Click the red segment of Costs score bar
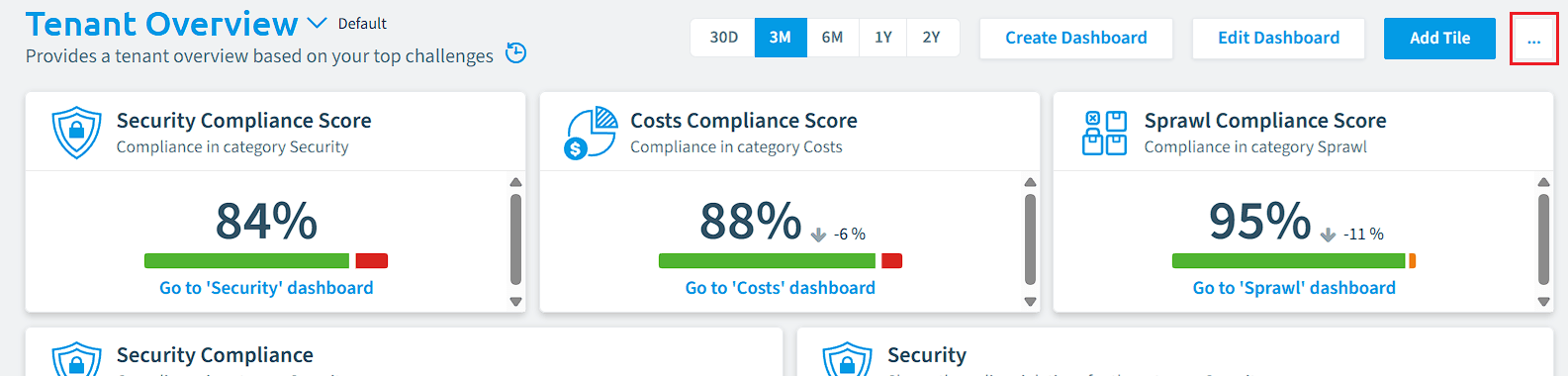Viewport: 1568px width, 376px height. point(891,261)
